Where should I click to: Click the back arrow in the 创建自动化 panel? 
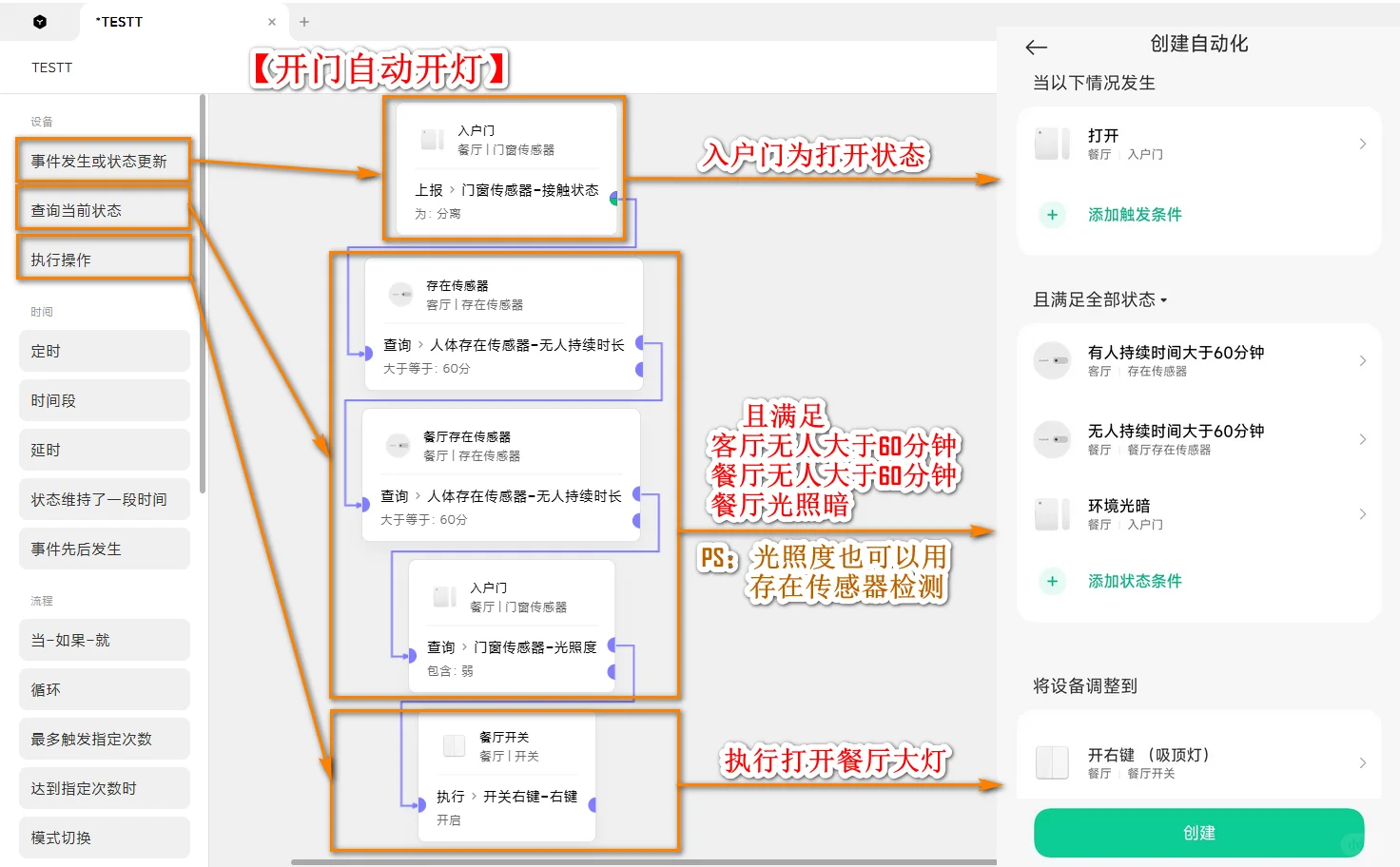pyautogui.click(x=1036, y=46)
